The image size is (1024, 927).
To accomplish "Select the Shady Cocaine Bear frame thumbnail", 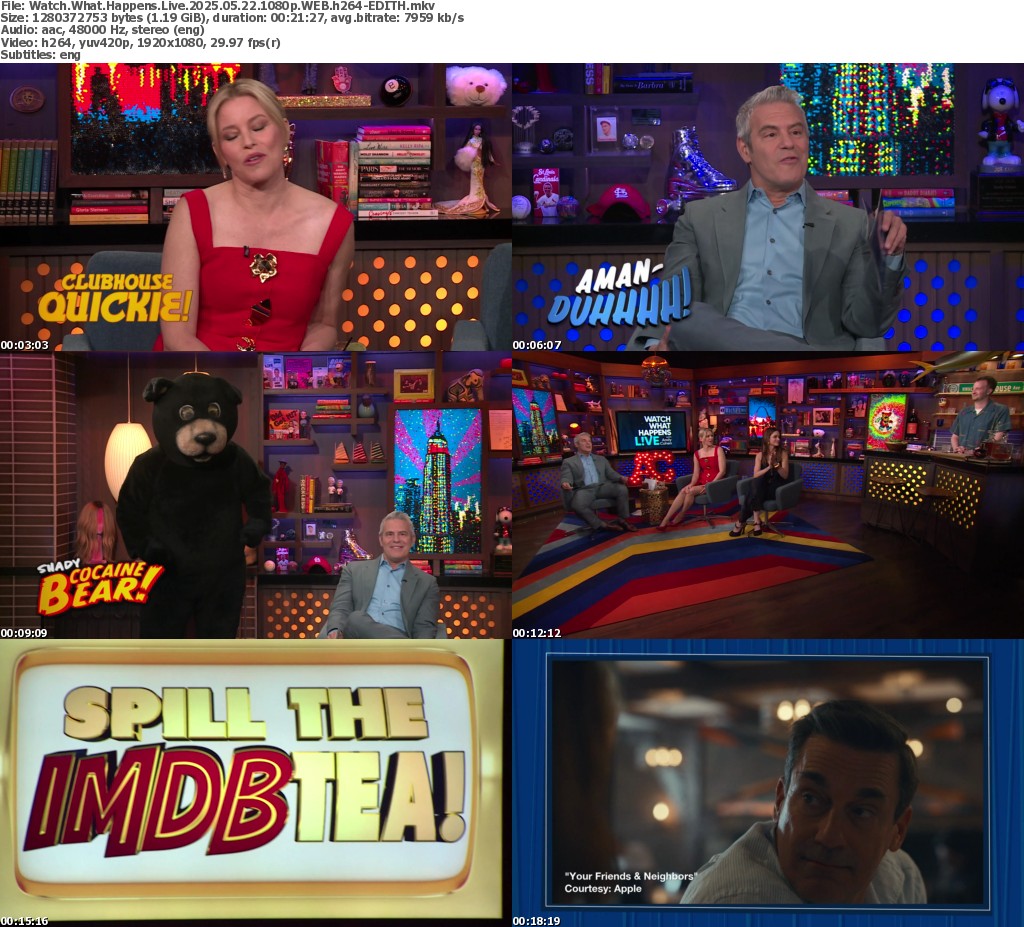I will click(256, 495).
